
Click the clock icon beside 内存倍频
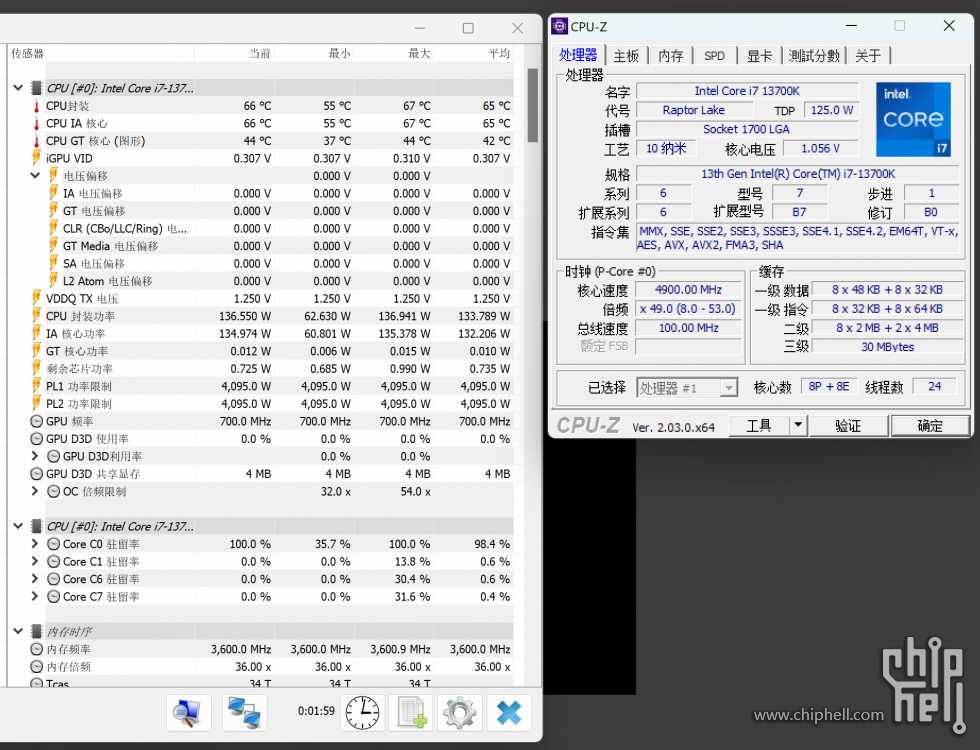[37, 666]
